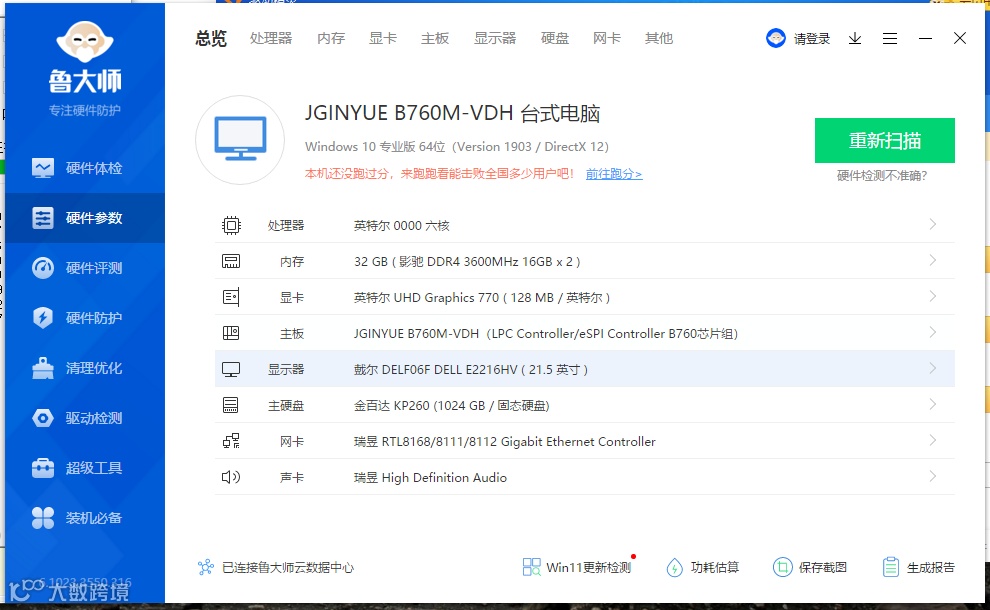Click the 重新扫描 button
This screenshot has height=610, width=990.
coord(885,140)
